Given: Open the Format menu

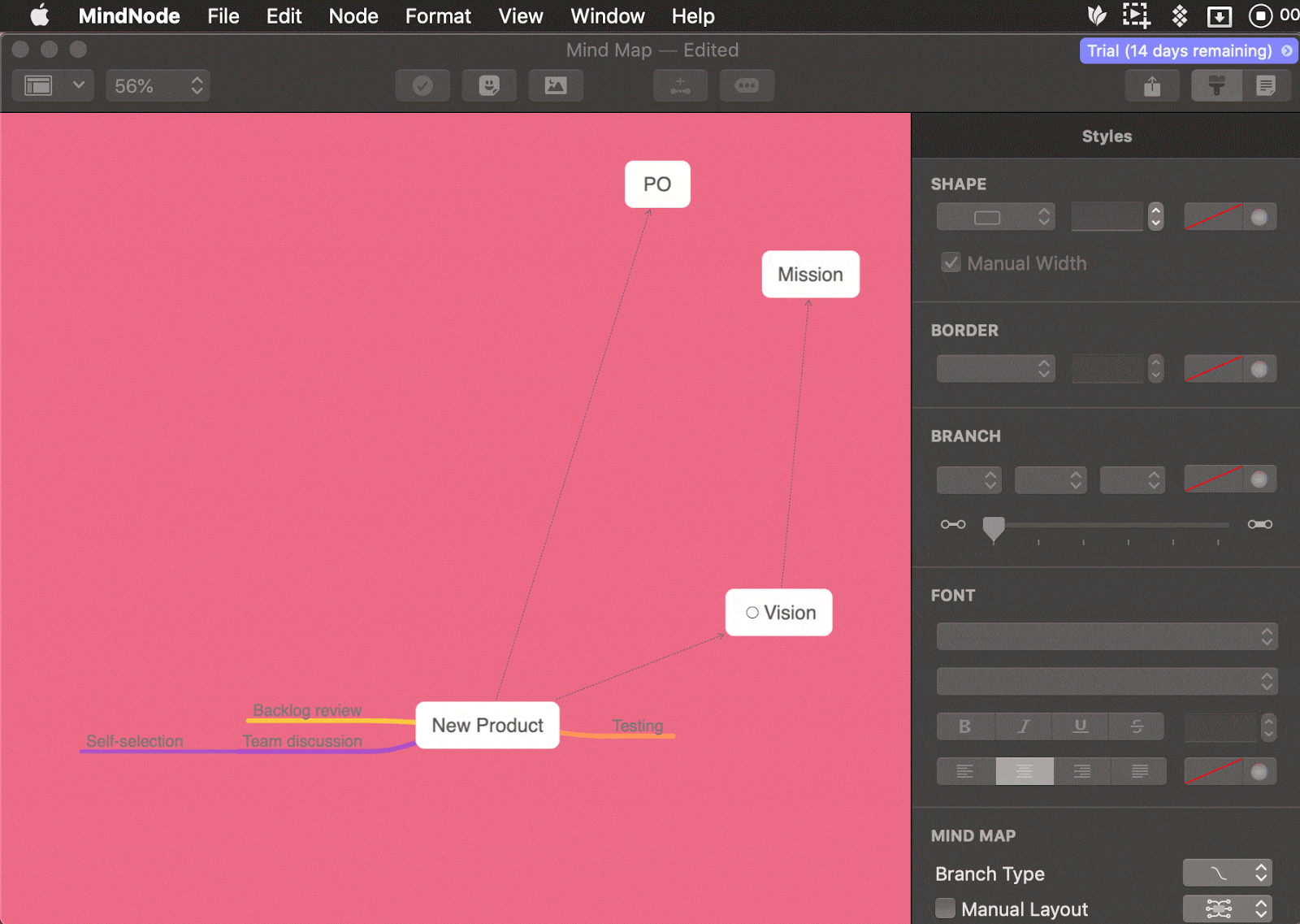Looking at the screenshot, I should (437, 15).
